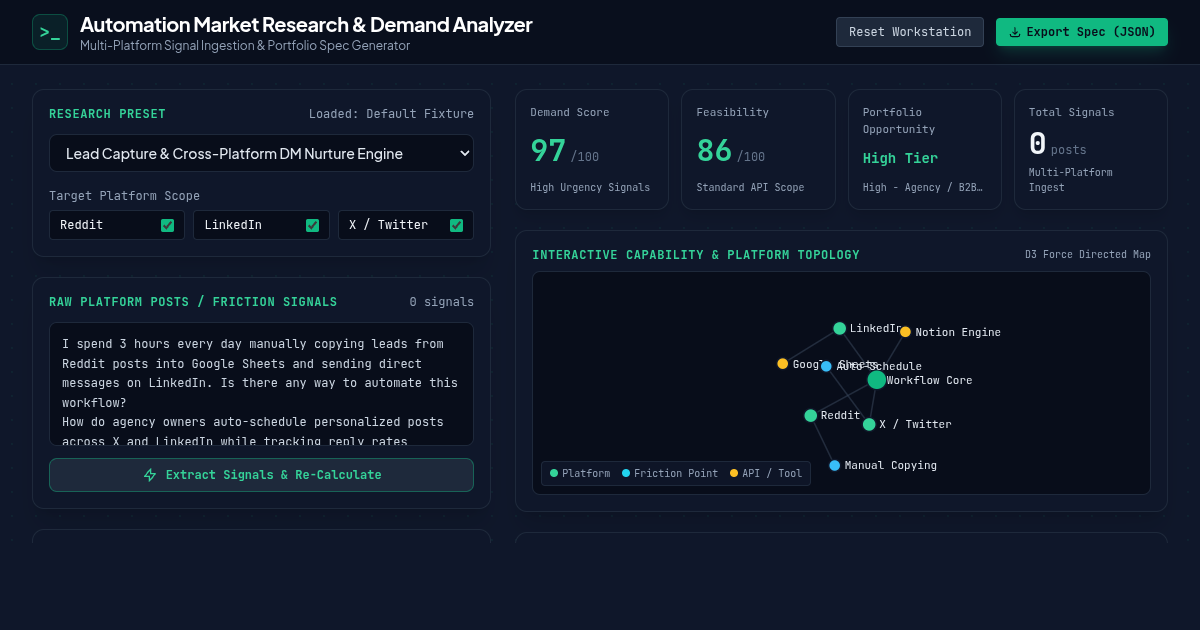Select the Google Sheets node
Screen dimensions: 1200x630
tap(783, 364)
